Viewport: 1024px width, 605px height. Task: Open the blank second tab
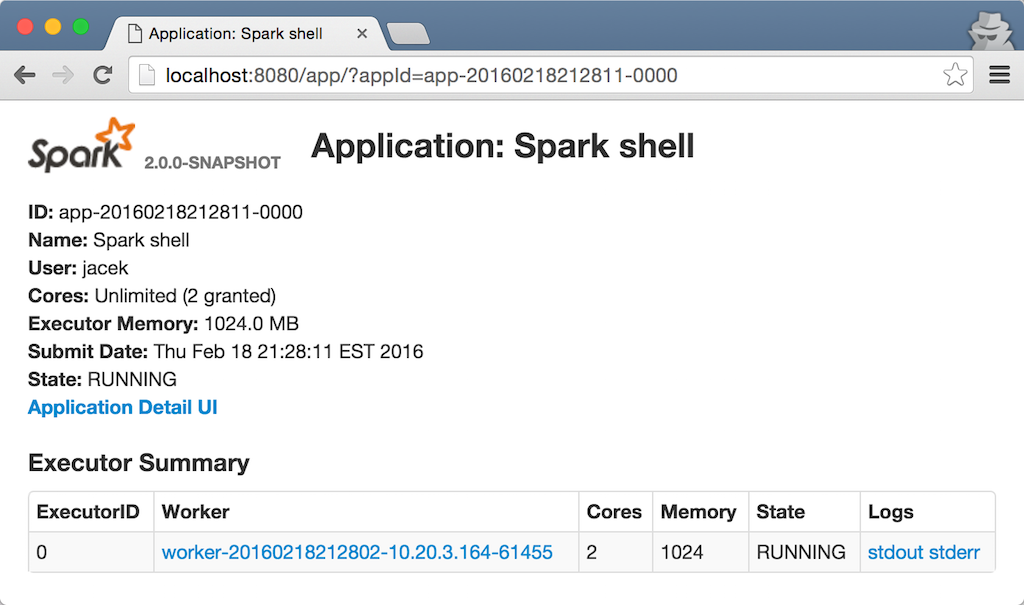pyautogui.click(x=408, y=33)
